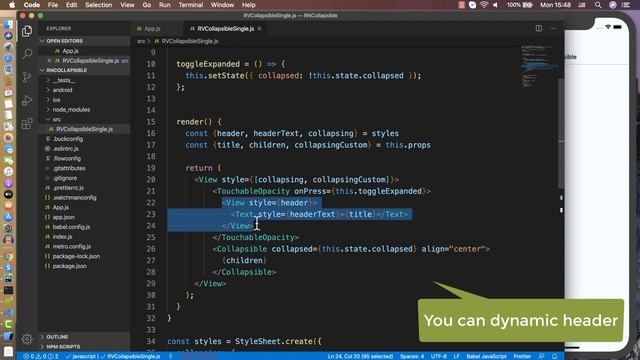This screenshot has width=640, height=360.
Task: Open the View menu
Action: (x=127, y=5)
